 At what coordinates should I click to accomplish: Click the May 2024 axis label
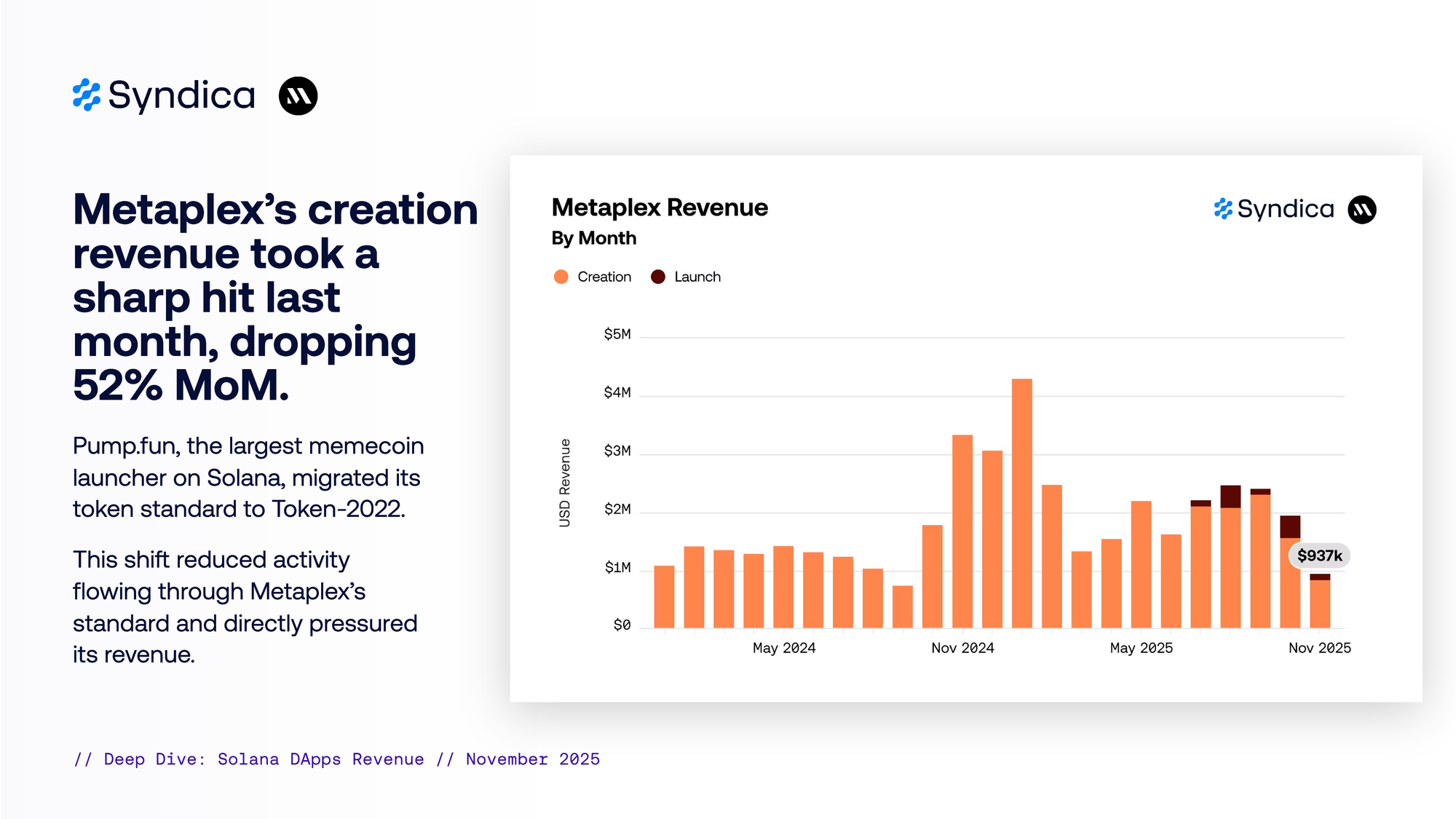click(x=783, y=648)
